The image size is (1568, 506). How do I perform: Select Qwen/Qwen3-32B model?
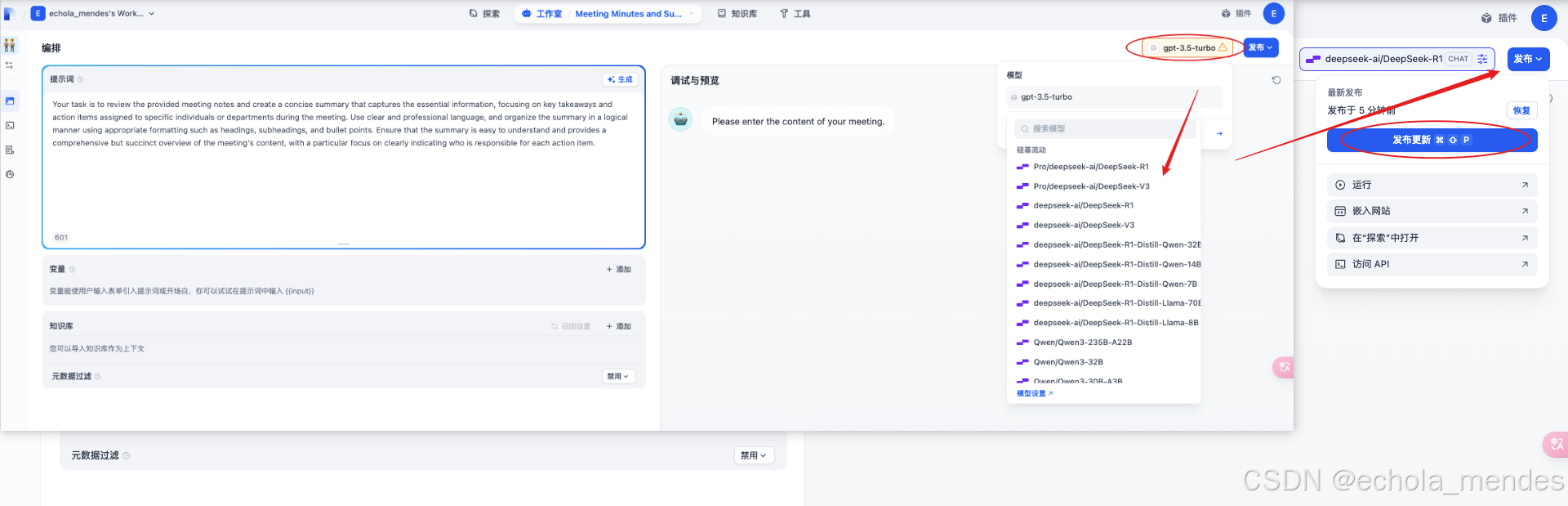pyautogui.click(x=1105, y=362)
